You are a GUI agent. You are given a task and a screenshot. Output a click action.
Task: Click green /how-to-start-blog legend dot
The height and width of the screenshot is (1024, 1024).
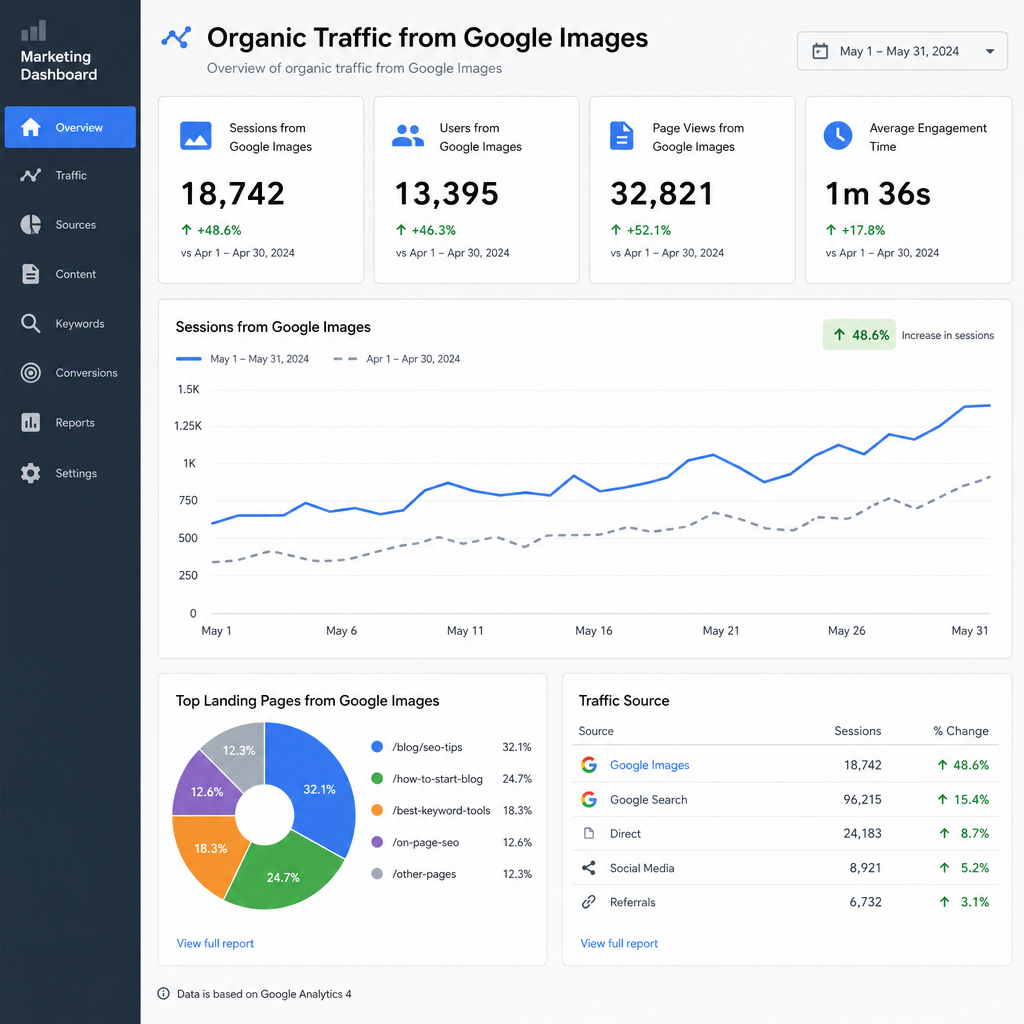(377, 778)
